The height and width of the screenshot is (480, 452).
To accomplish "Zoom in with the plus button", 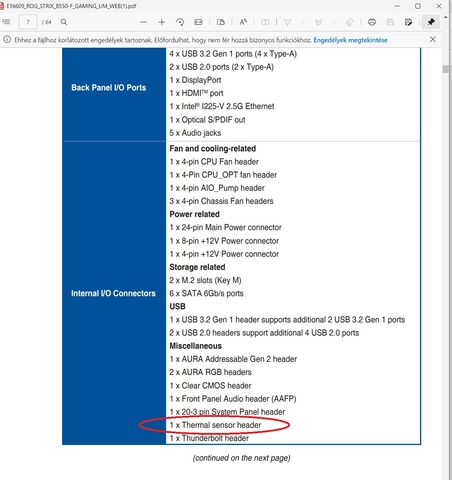I will [x=162, y=22].
